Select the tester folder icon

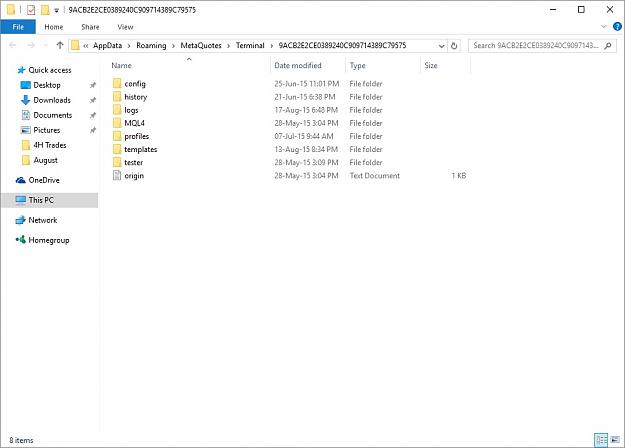(117, 162)
